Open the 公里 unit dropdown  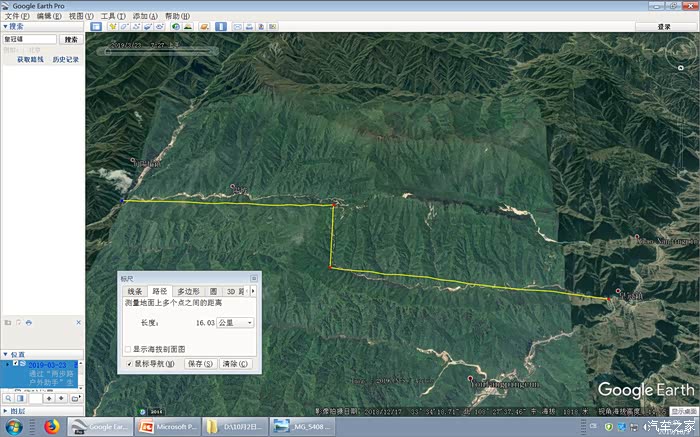(235, 323)
